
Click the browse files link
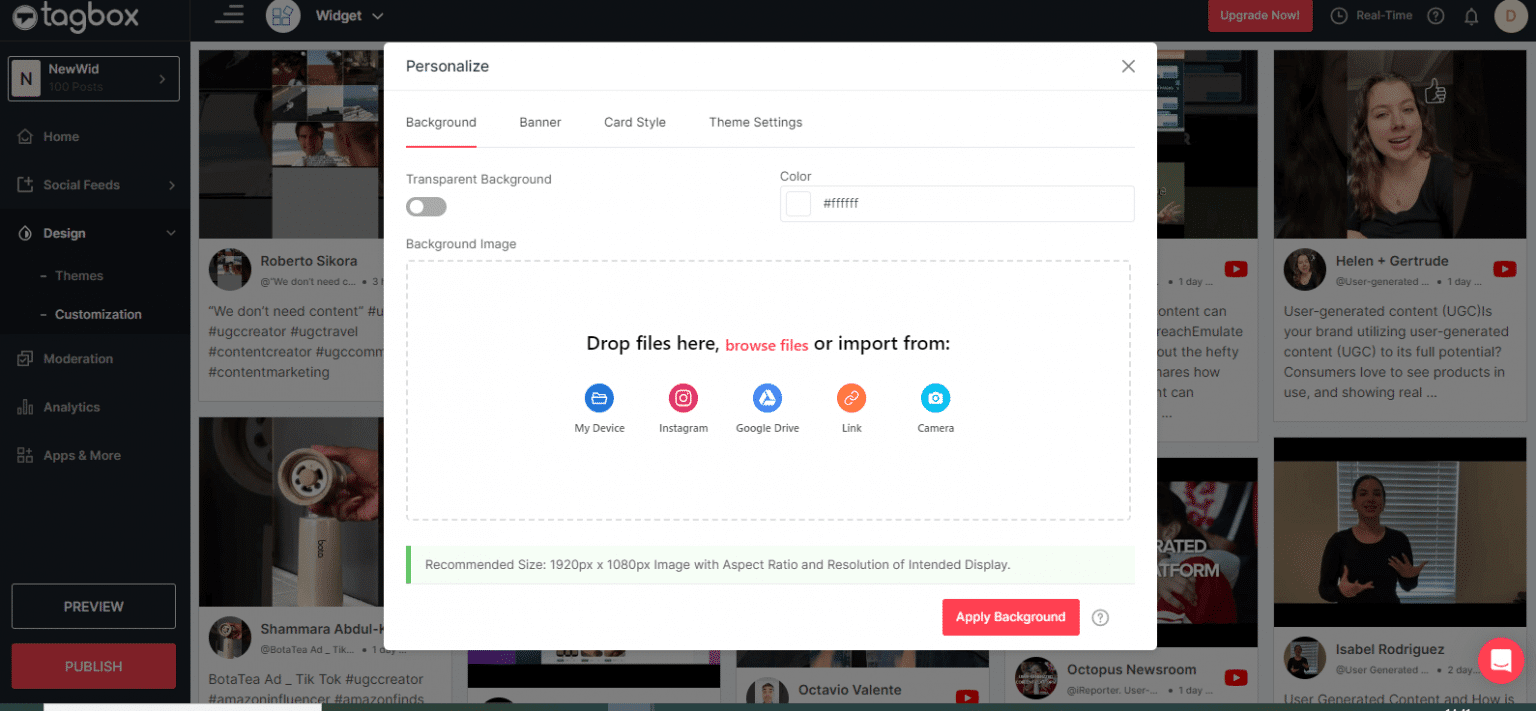click(766, 345)
